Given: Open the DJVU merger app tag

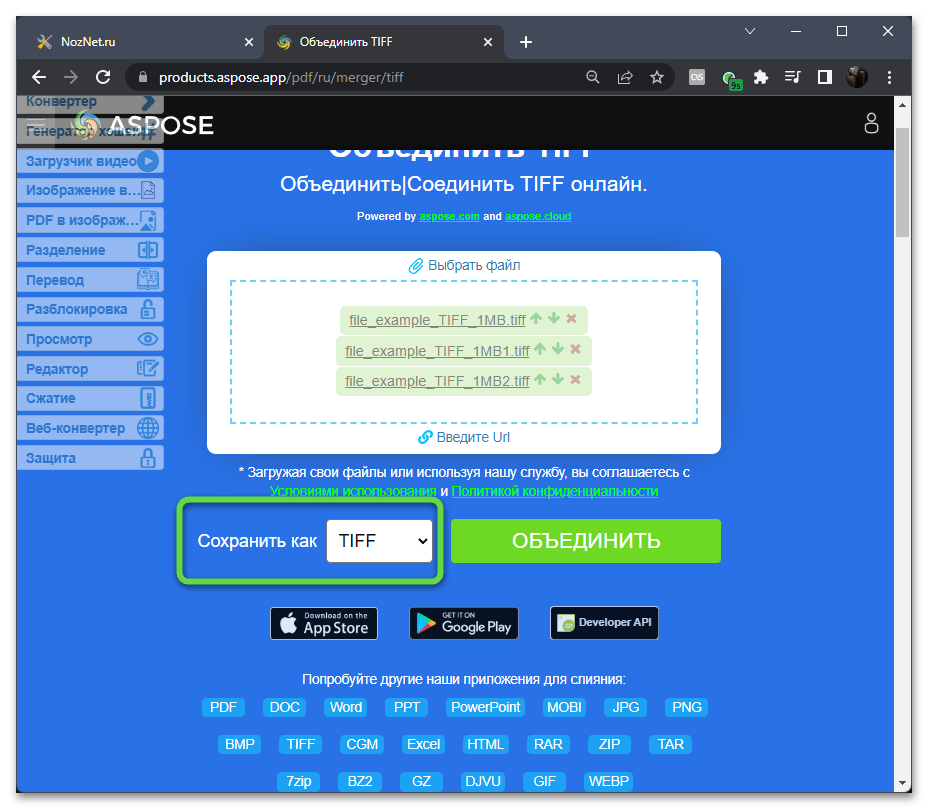Looking at the screenshot, I should (483, 781).
